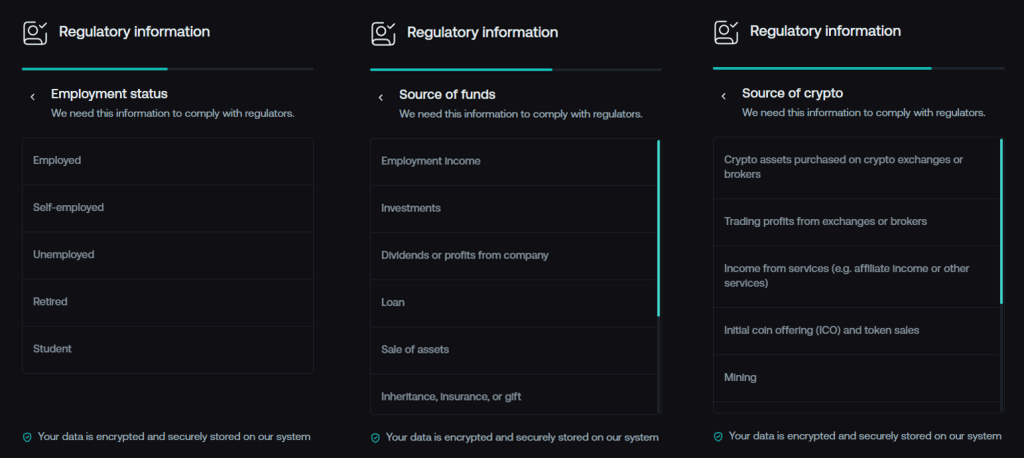
Task: Click the profile icon in Source of funds panel
Action: pyautogui.click(x=383, y=33)
